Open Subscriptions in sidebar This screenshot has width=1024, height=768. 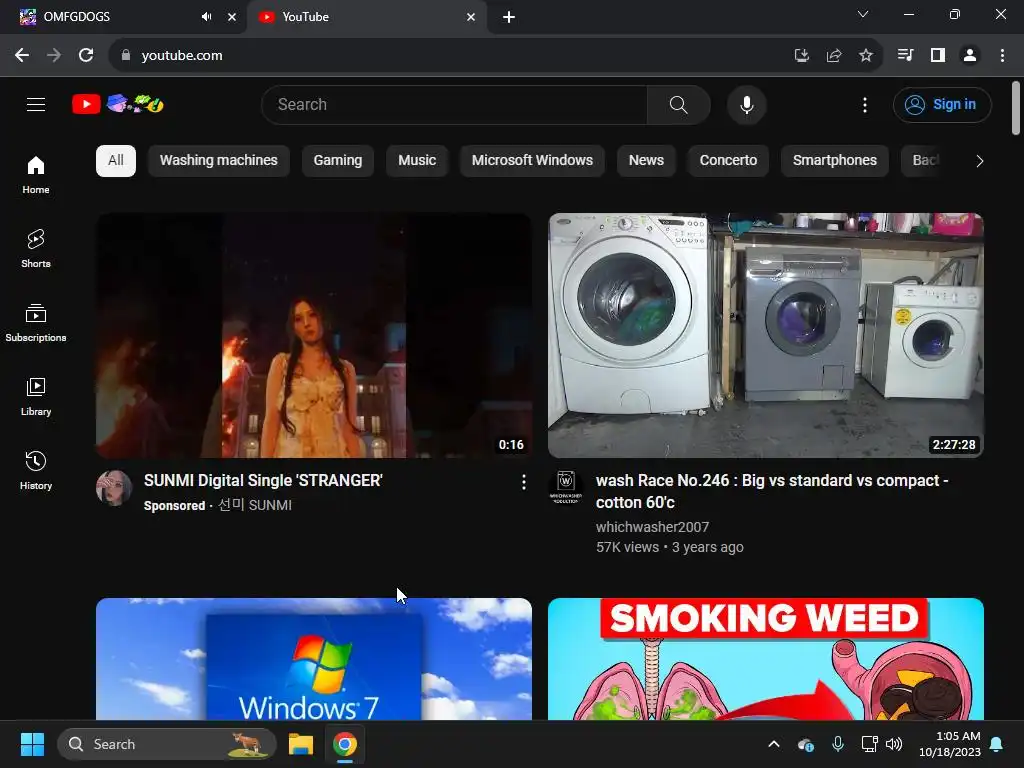[x=36, y=323]
